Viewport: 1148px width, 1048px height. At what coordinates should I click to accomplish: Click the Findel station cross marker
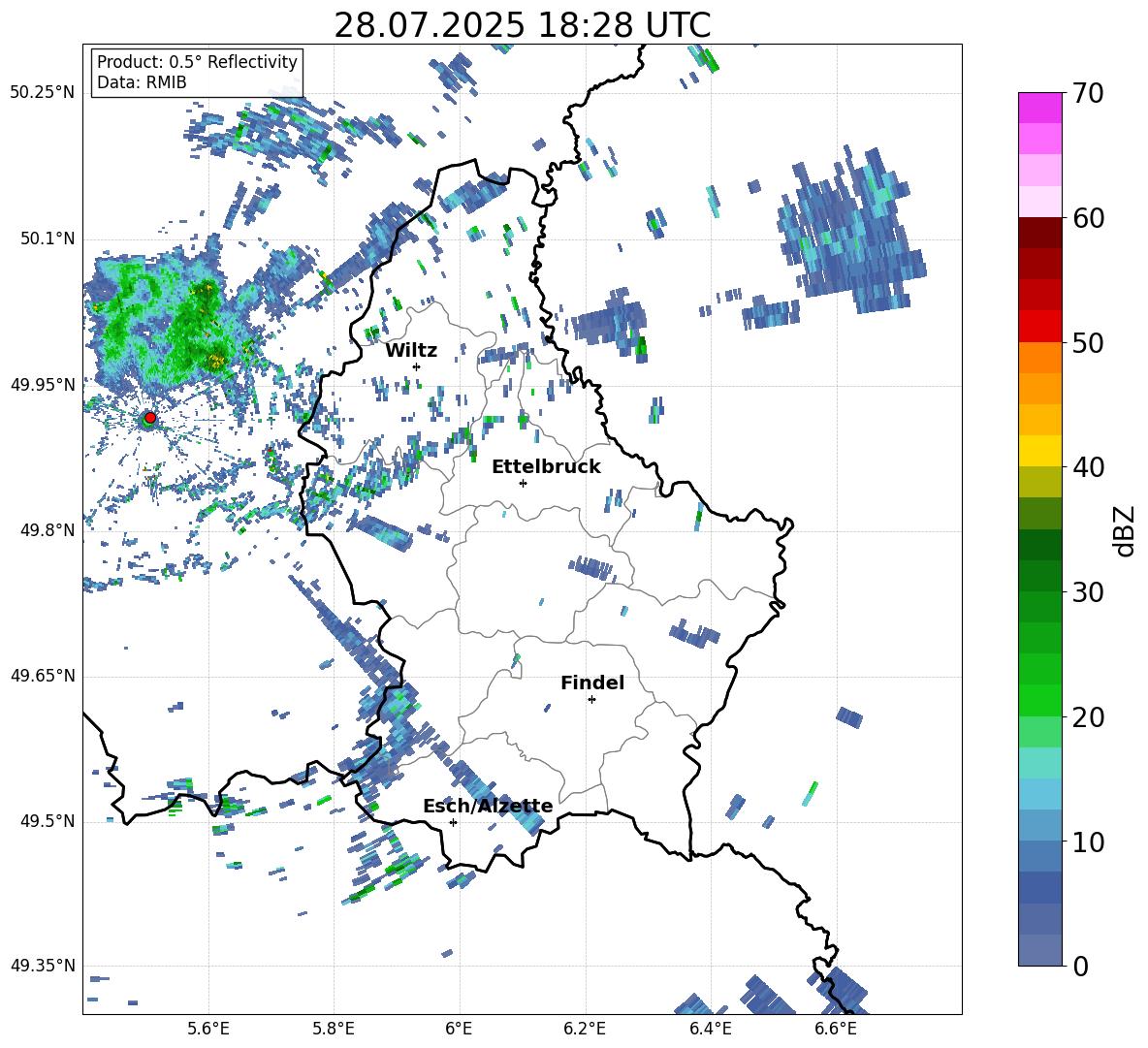coord(591,700)
